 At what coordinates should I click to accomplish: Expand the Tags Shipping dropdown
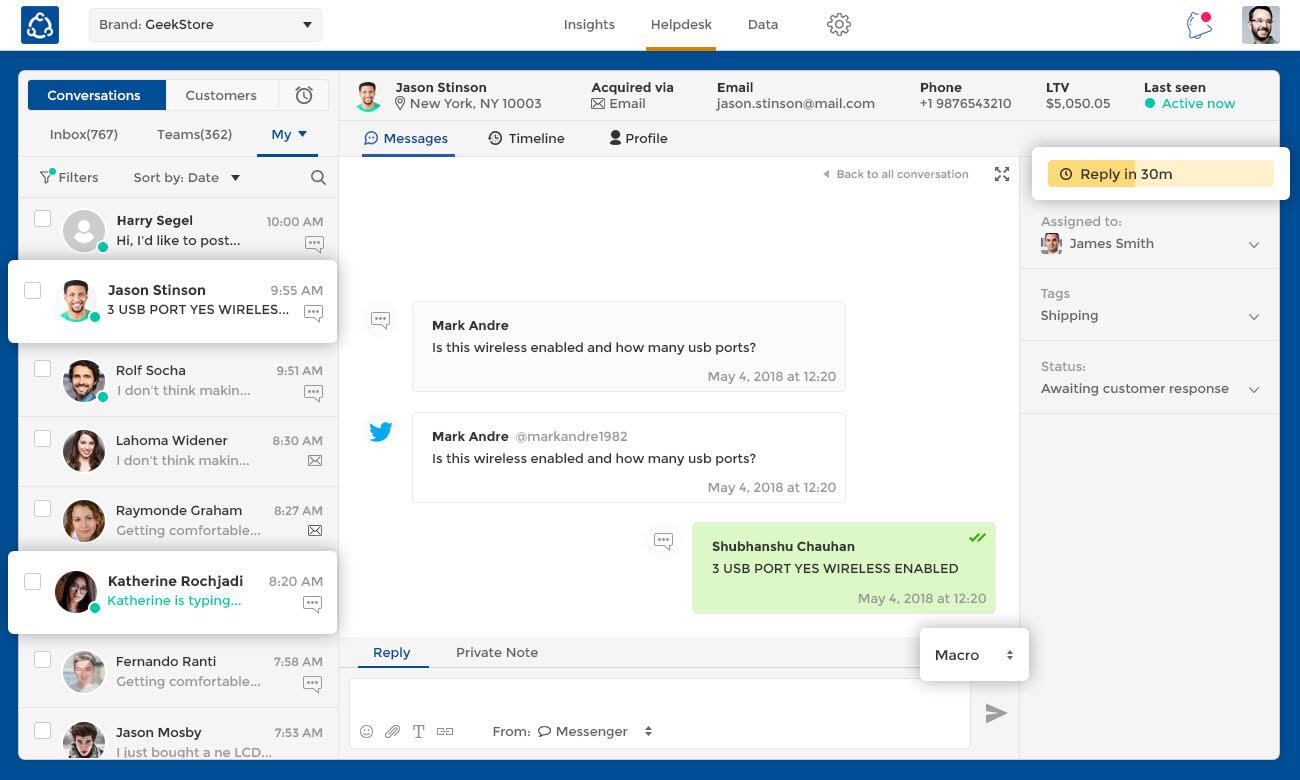tap(1150, 315)
